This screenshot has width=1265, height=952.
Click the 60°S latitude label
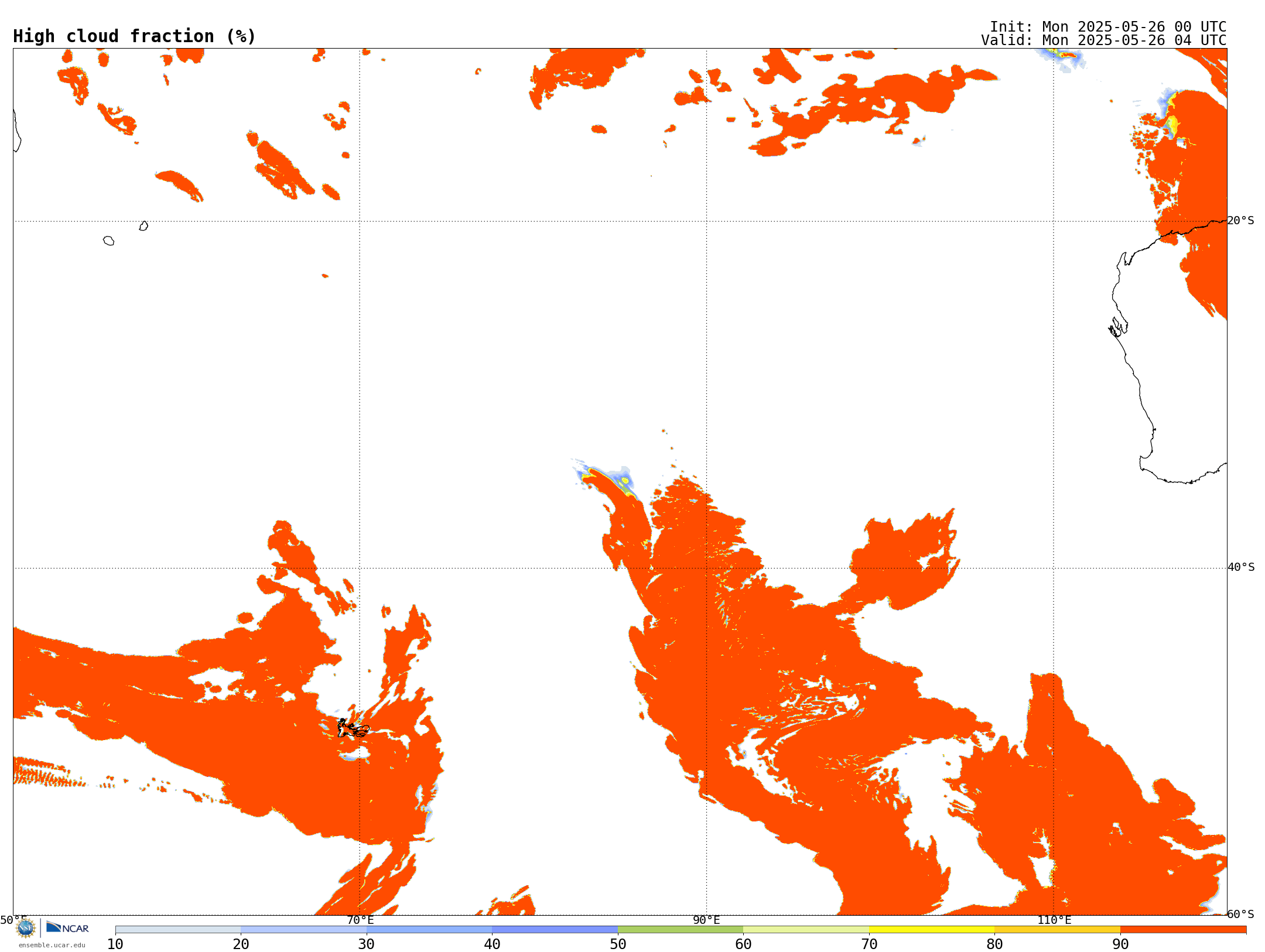1241,914
